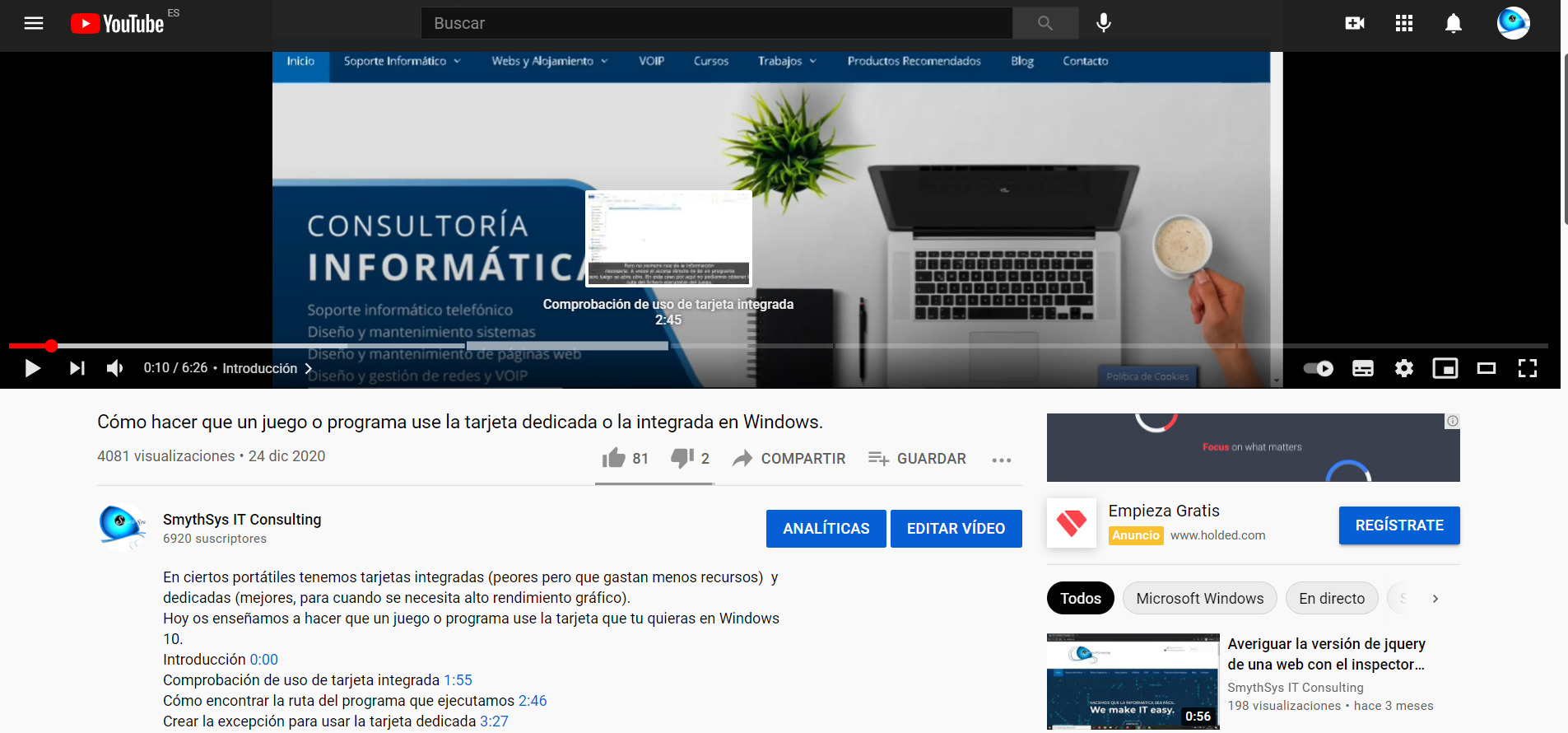This screenshot has height=733, width=1568.
Task: Open the player settings gear
Action: (x=1403, y=368)
